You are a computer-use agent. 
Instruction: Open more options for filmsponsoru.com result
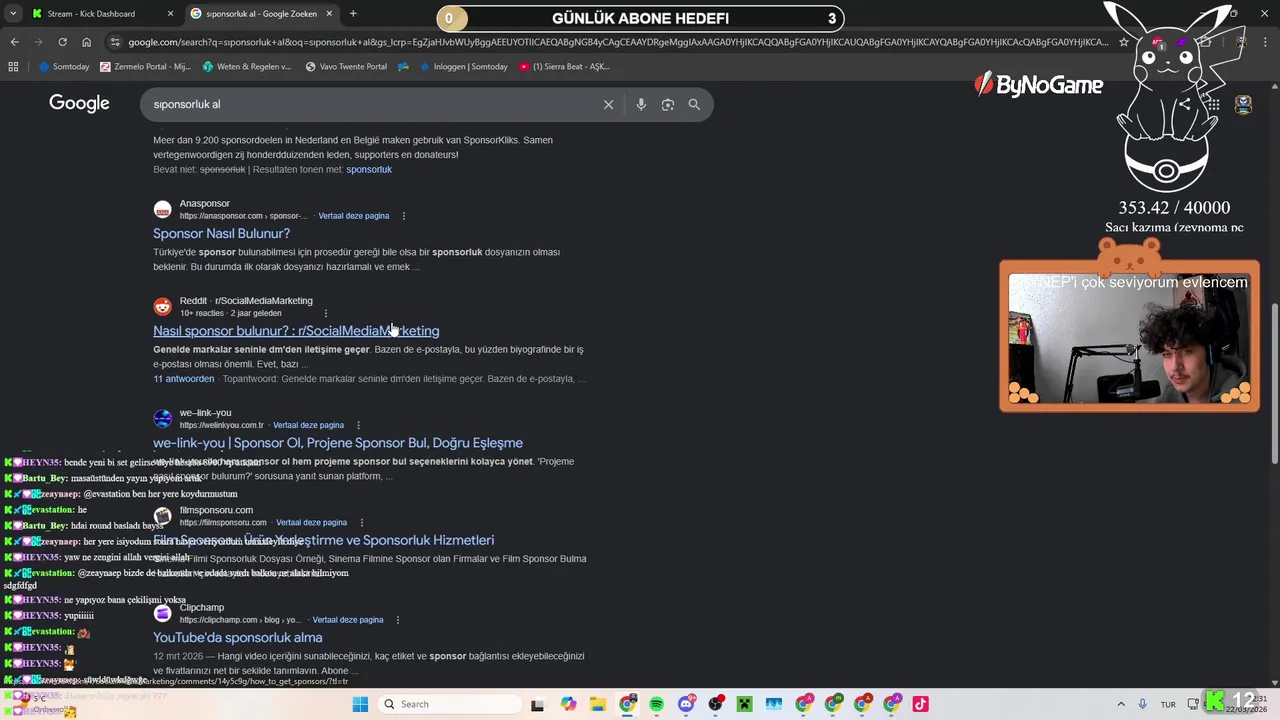tap(361, 522)
